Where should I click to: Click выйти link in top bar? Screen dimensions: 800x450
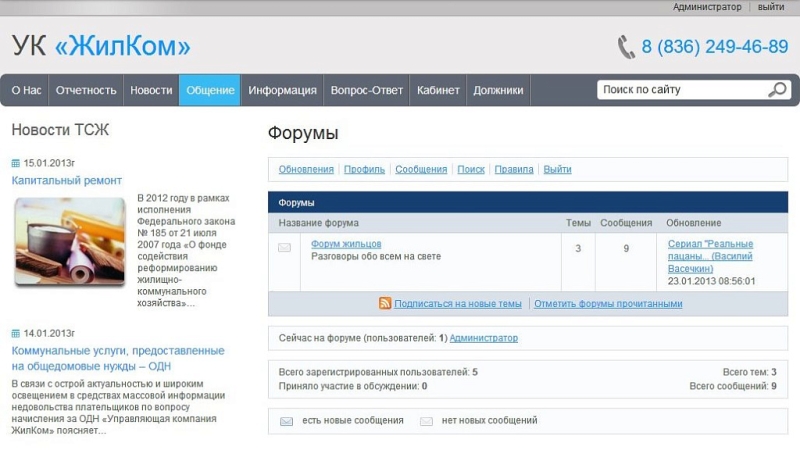(771, 7)
